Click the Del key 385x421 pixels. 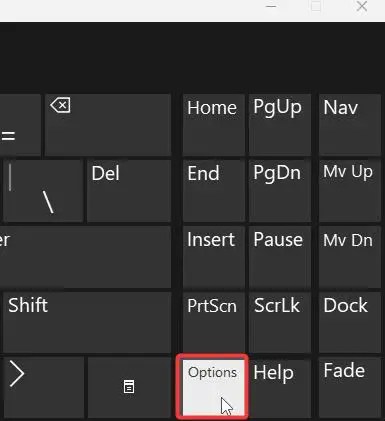[129, 191]
